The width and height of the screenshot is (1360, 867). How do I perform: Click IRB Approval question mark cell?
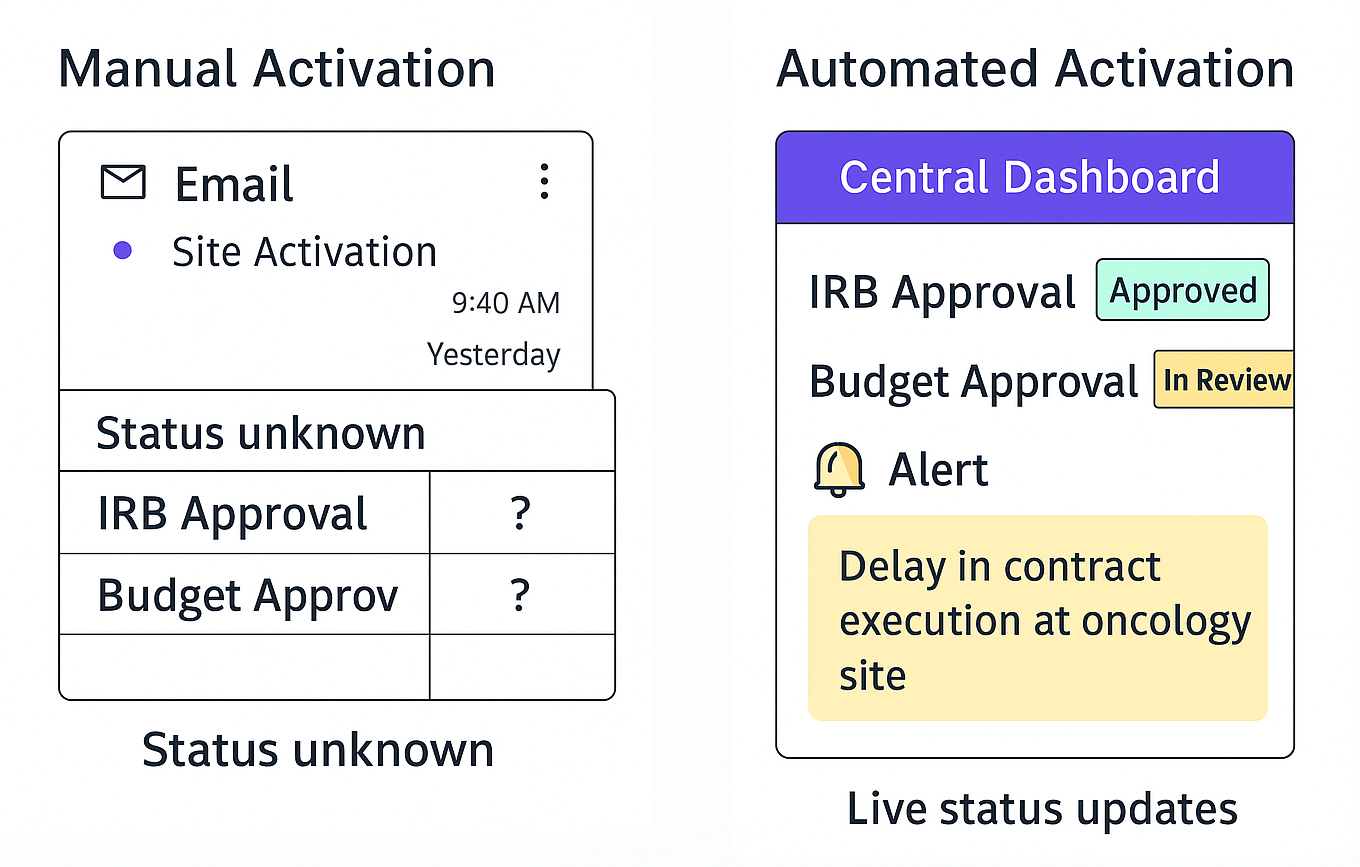tap(522, 513)
